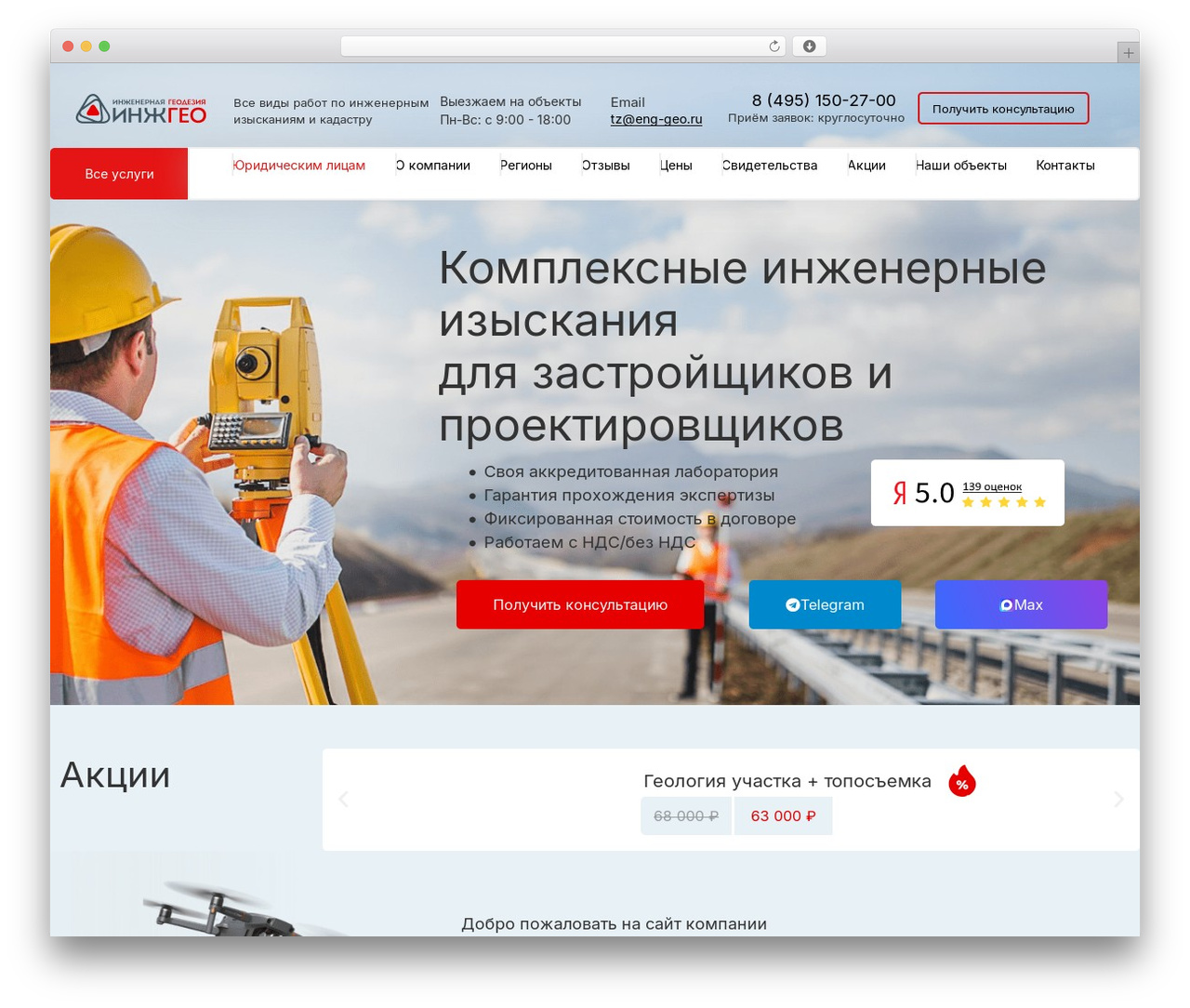Open the Цены page

click(x=676, y=166)
